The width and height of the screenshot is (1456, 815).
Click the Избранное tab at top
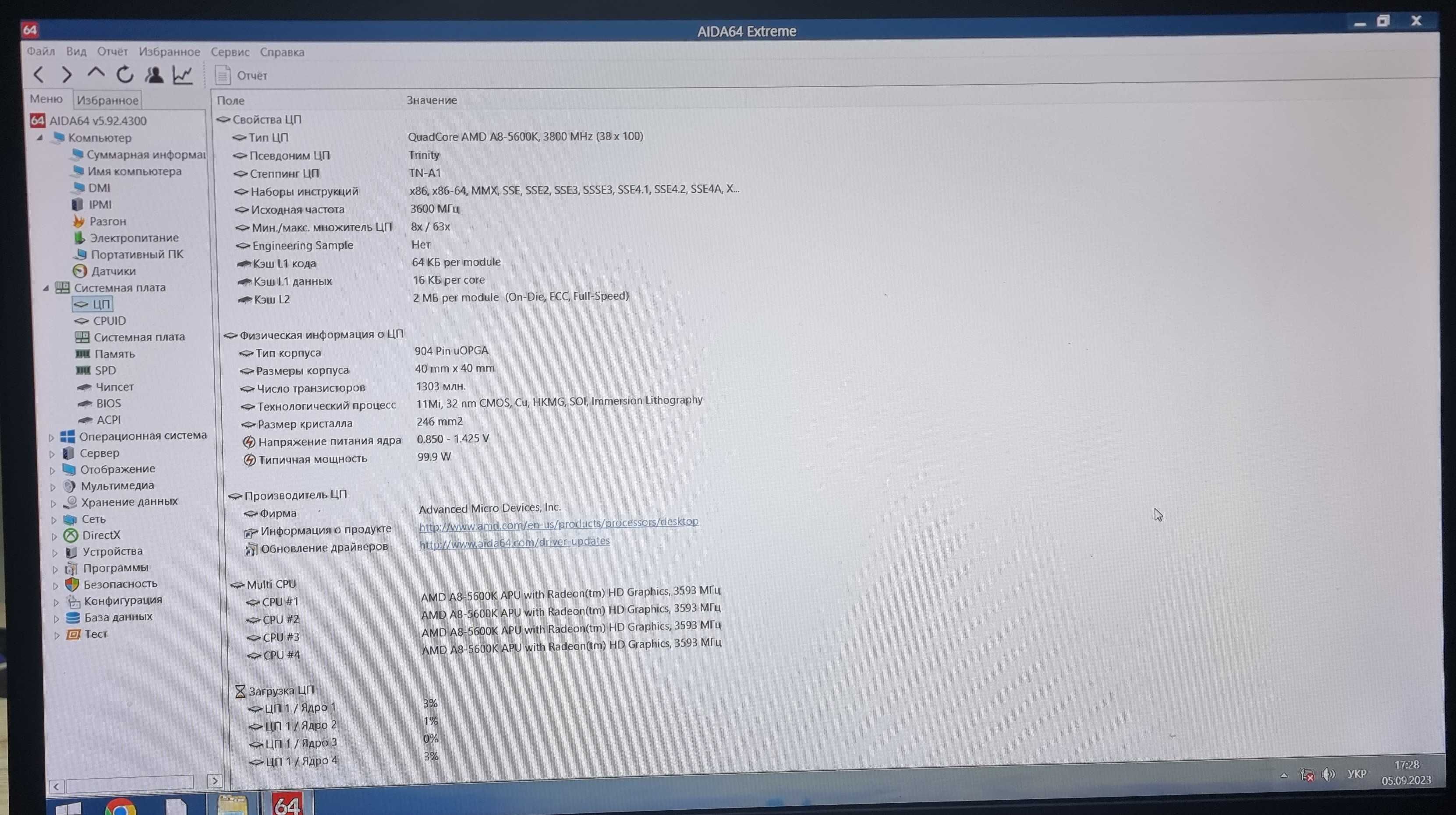[x=108, y=99]
